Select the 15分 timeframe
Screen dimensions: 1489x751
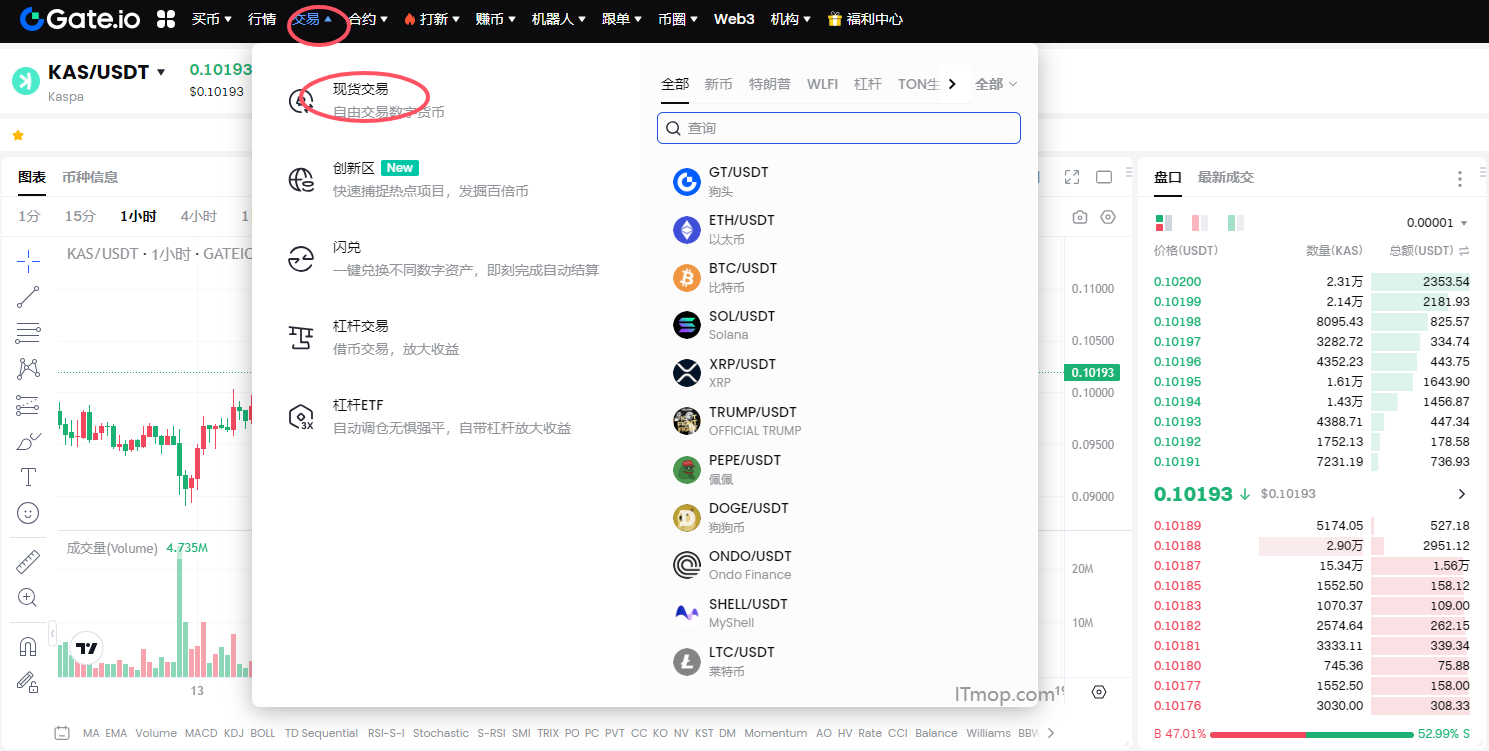pyautogui.click(x=80, y=216)
